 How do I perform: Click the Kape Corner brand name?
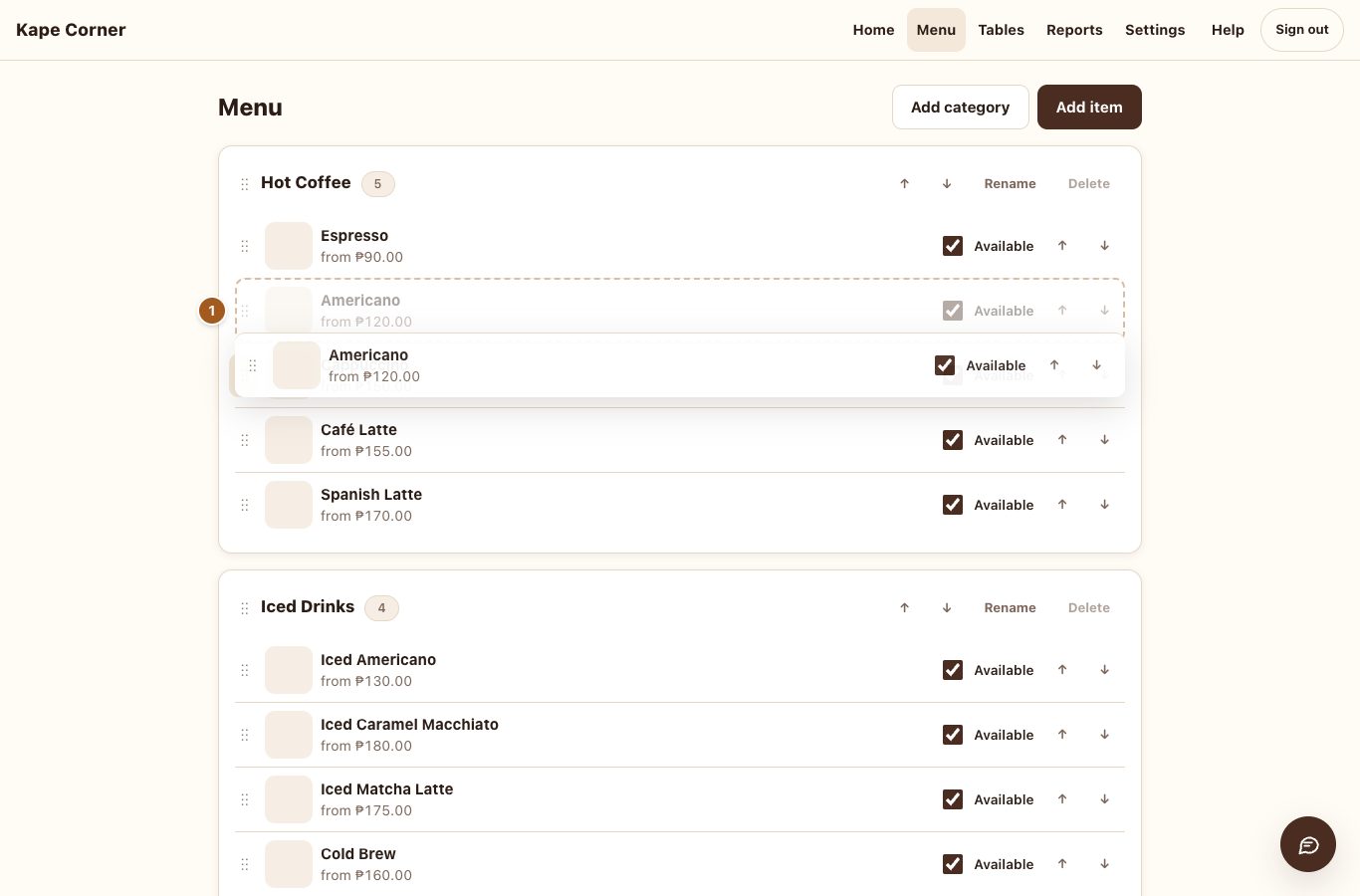click(71, 30)
